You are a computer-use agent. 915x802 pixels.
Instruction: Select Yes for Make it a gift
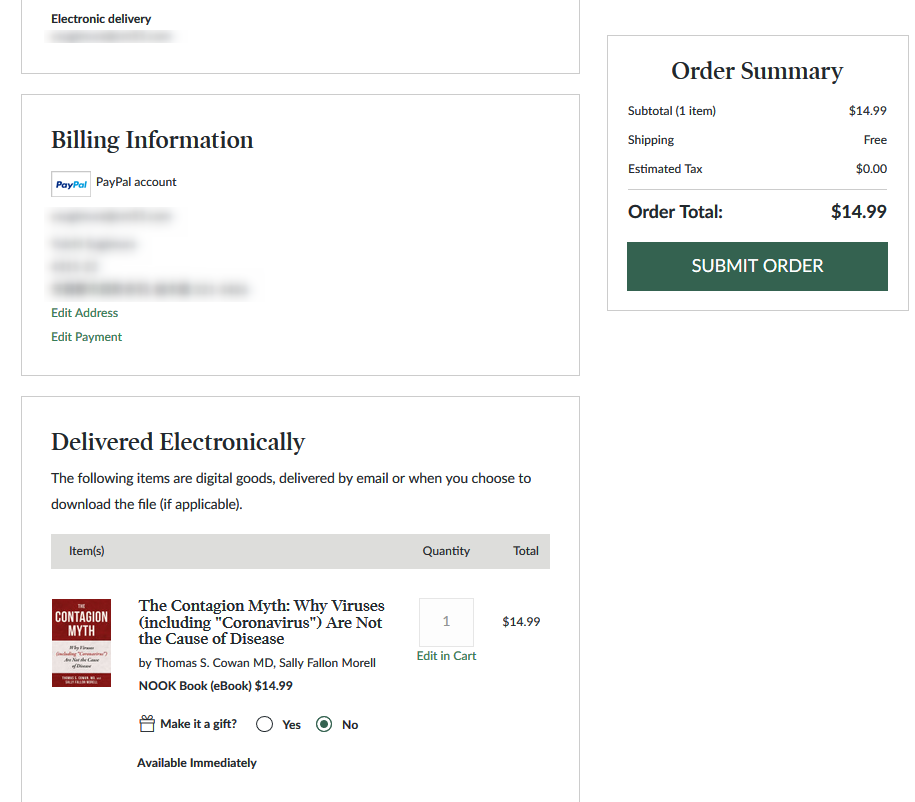point(265,725)
